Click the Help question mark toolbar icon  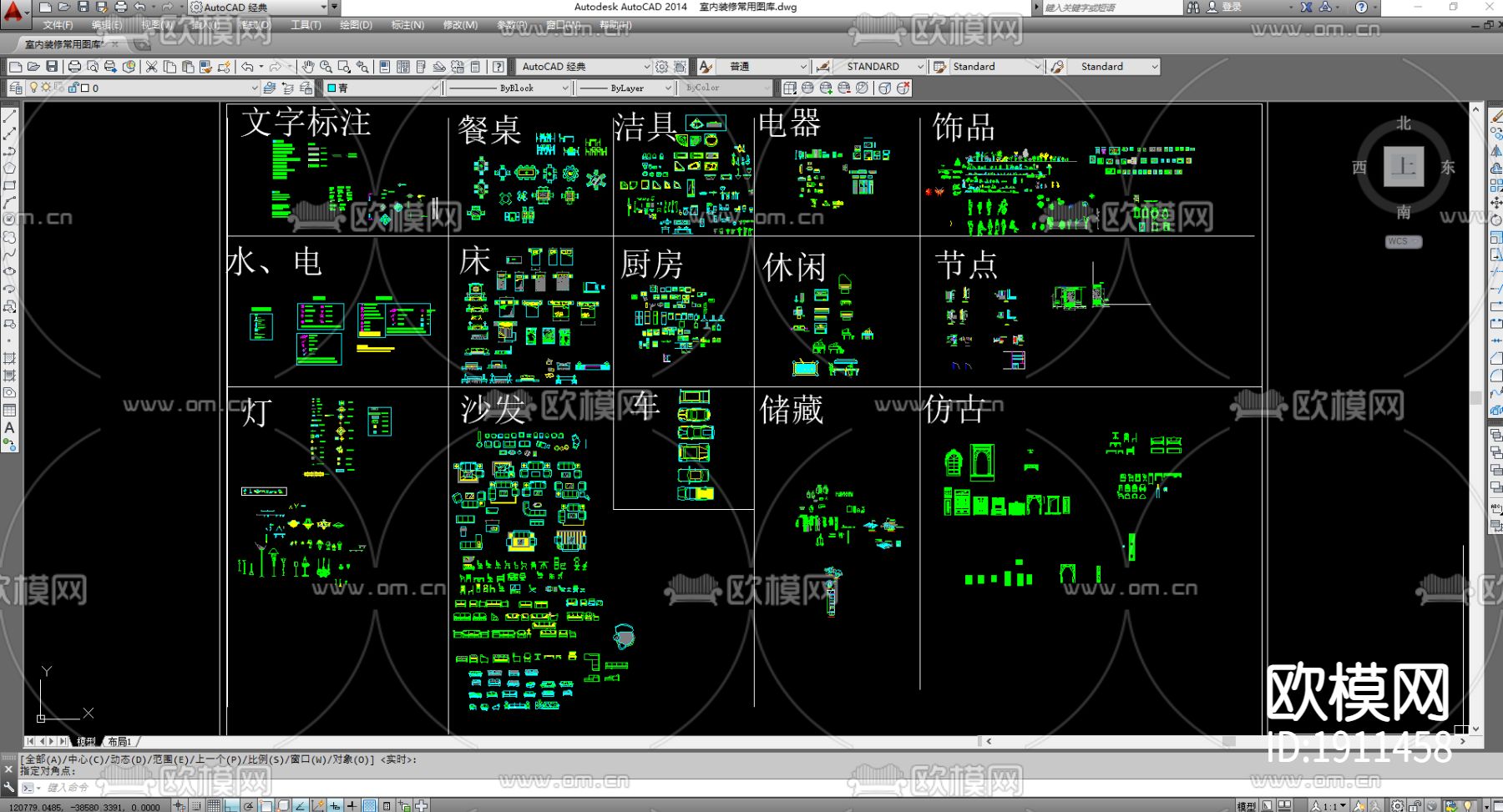pos(498,67)
